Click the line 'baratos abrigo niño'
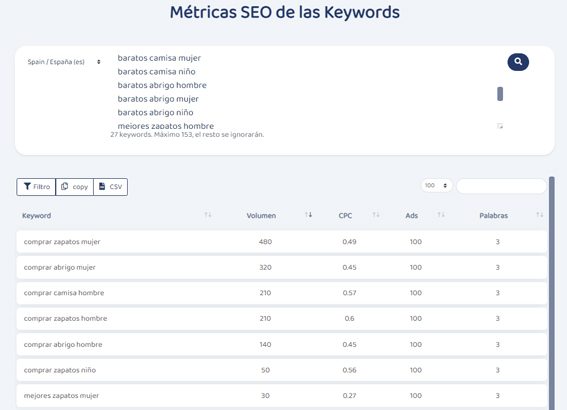 [x=155, y=112]
